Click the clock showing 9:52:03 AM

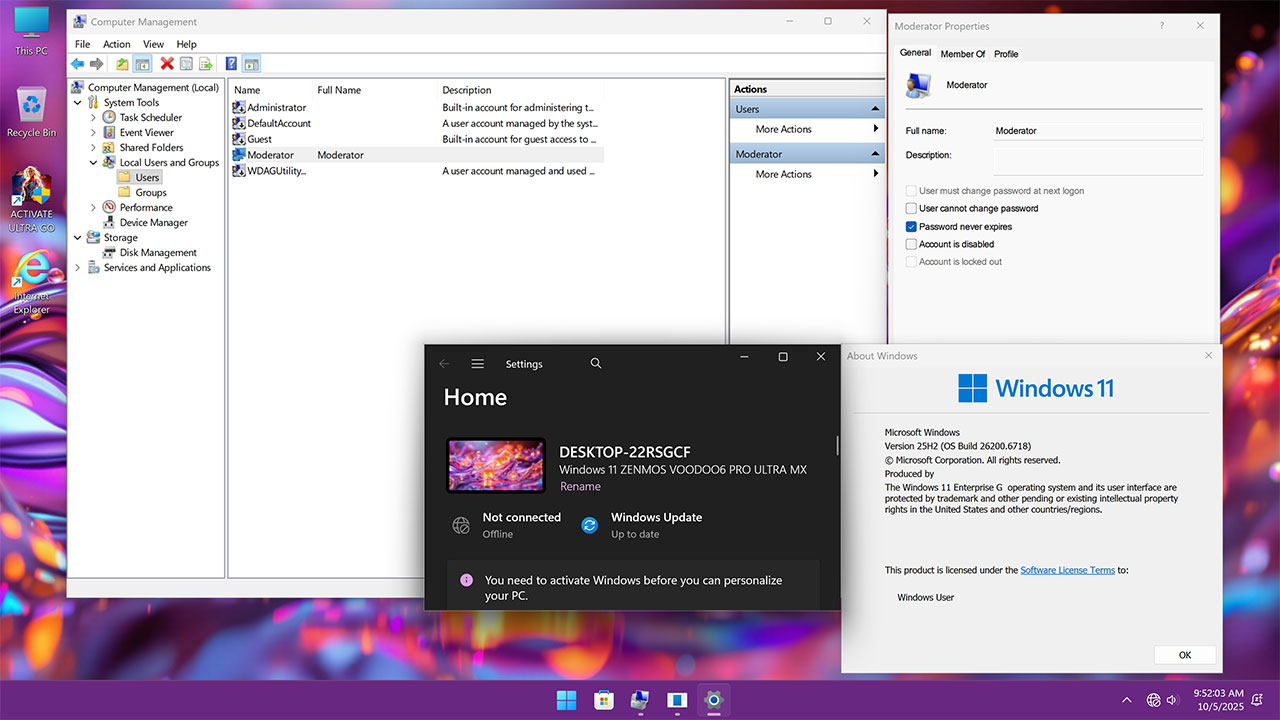coord(1219,693)
